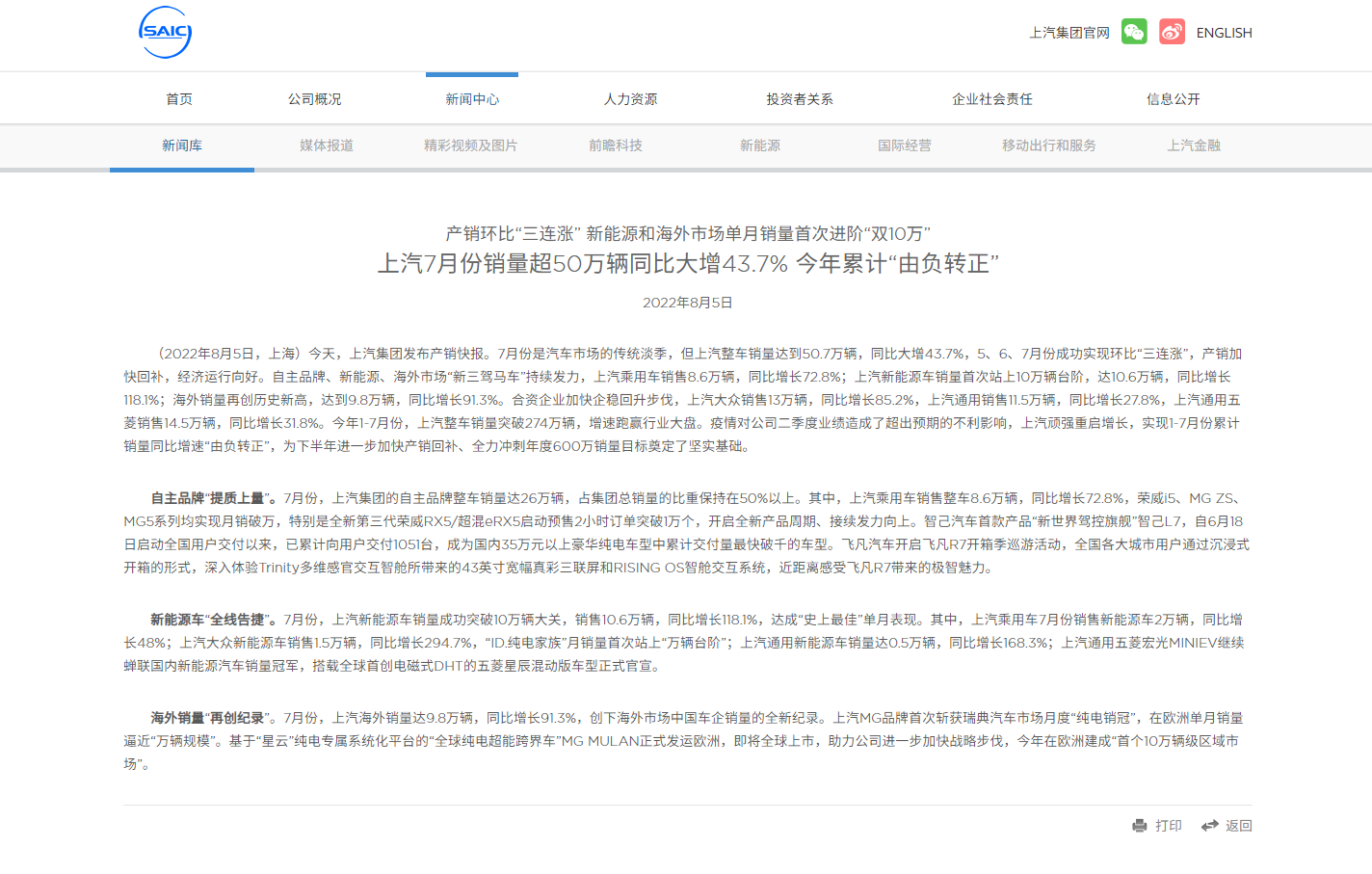Image resolution: width=1372 pixels, height=874 pixels.
Task: Select 精彩视频及图片 tab
Action: coord(471,146)
